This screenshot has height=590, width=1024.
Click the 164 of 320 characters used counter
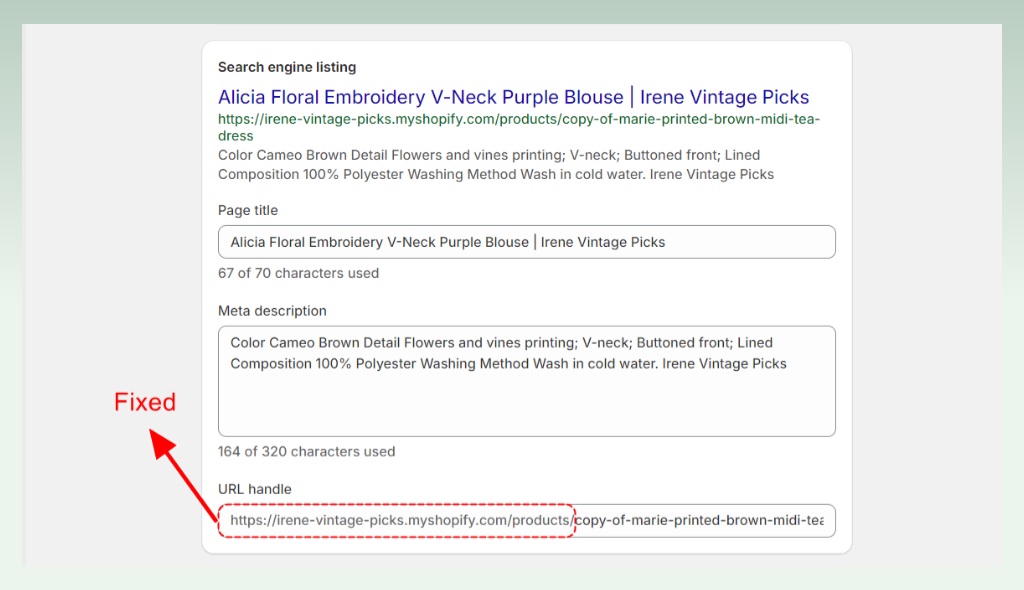(306, 451)
